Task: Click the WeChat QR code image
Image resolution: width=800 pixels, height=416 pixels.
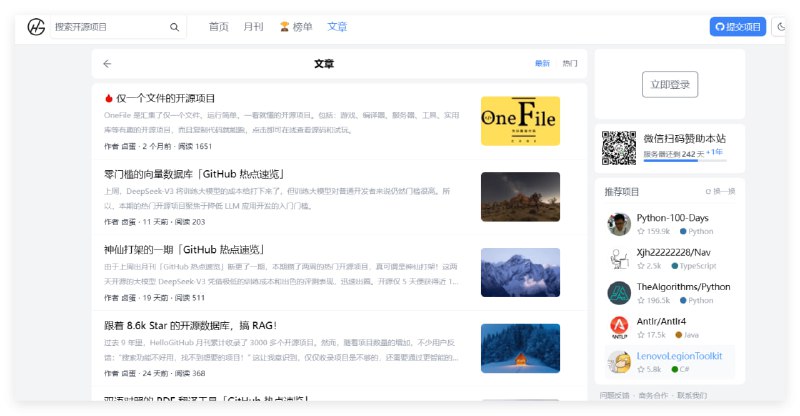Action: point(619,148)
